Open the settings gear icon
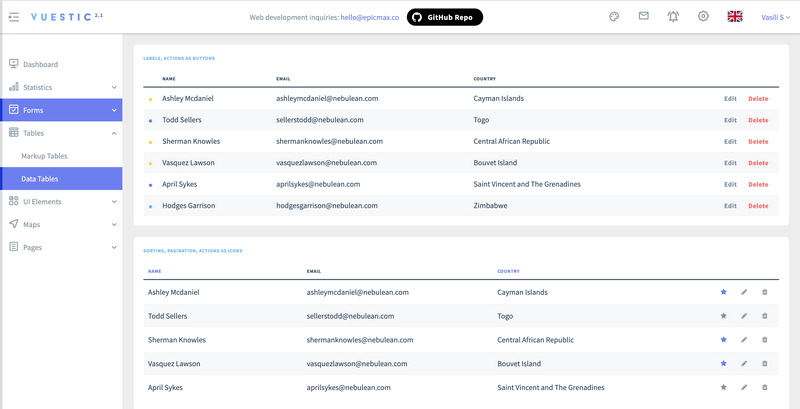 coord(704,16)
